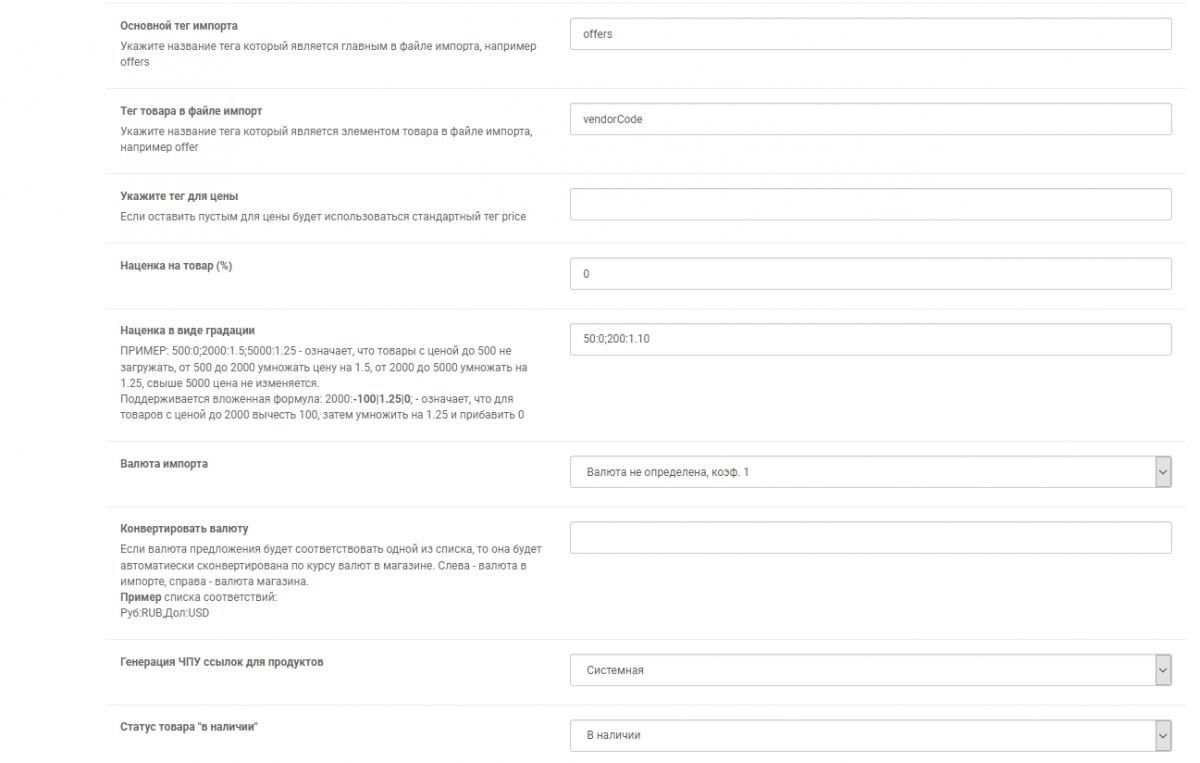Click the 'Конвертировать валюту' label
This screenshot has height=763, width=1200.
point(184,528)
